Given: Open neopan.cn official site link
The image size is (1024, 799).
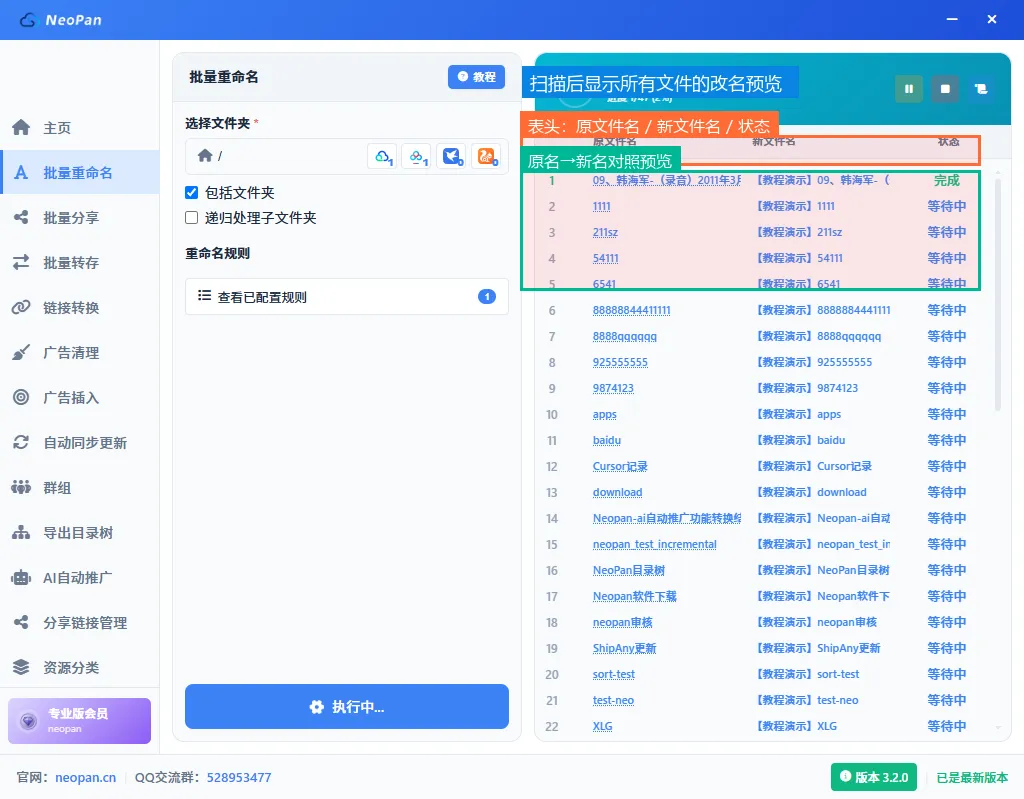Looking at the screenshot, I should click(x=86, y=777).
